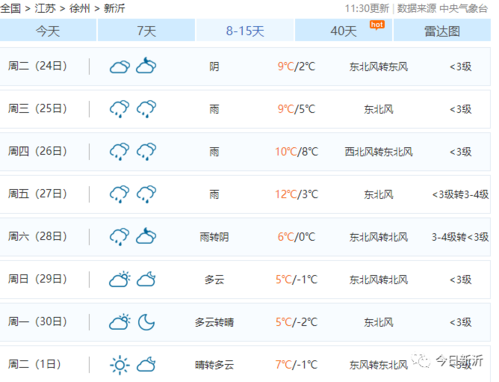Select the 周二（24日）date label

click(37, 66)
